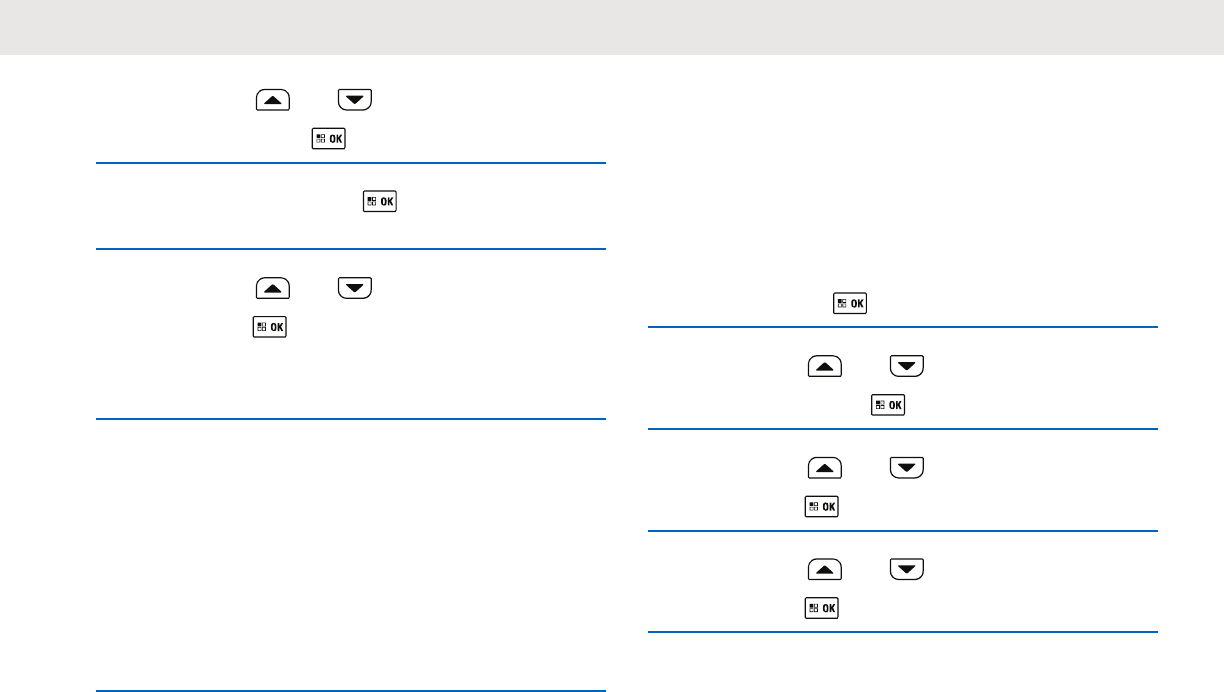Screen dimensions: 1224x692
Task: Click the down arrow key in the left column's first row
Action: (x=355, y=100)
